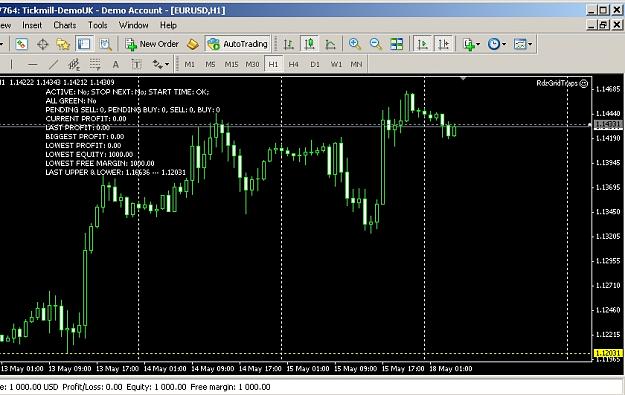Select the H1 timeframe
This screenshot has height=395, width=625.
coord(273,64)
